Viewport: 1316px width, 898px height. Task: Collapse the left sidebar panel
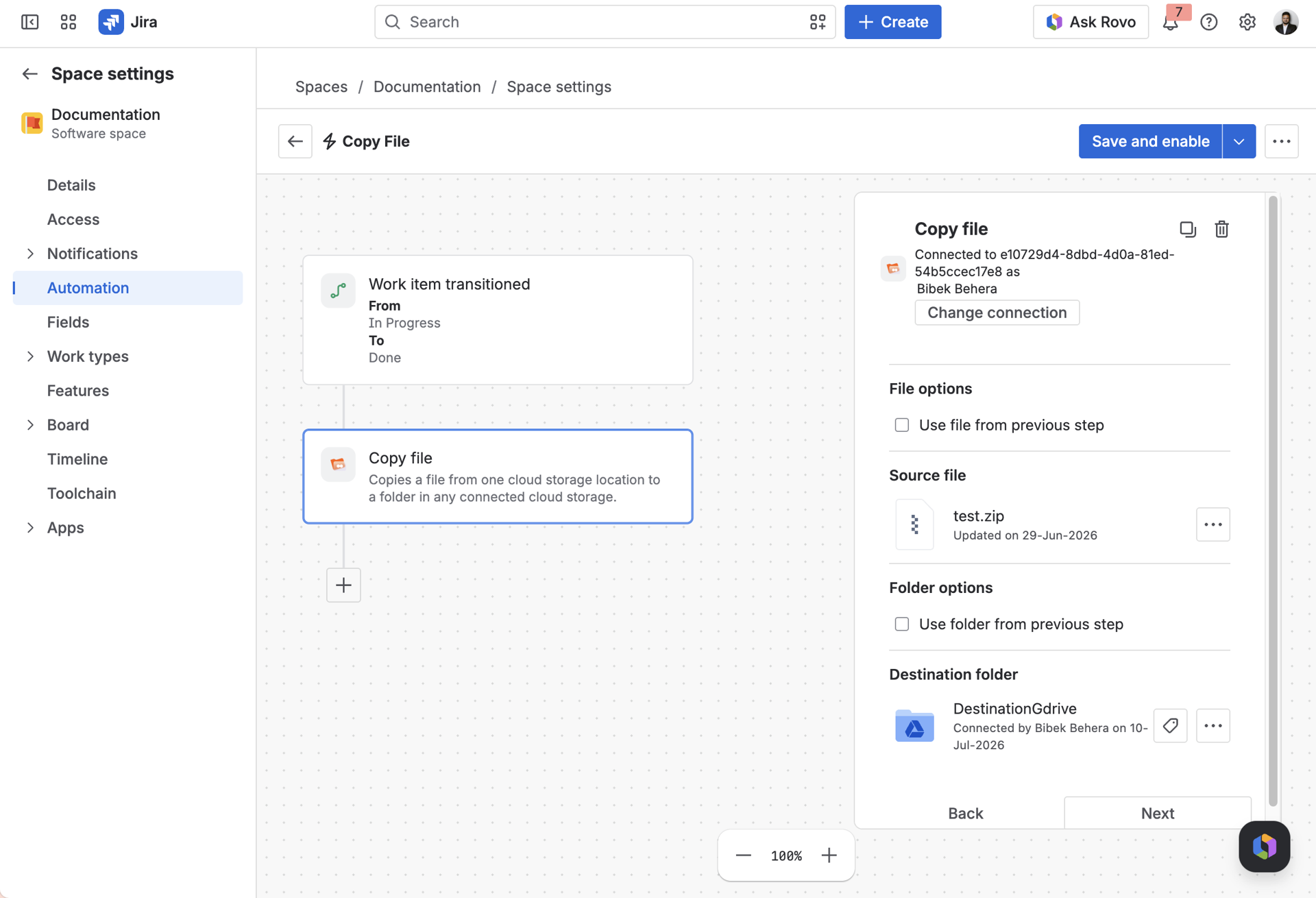point(30,22)
